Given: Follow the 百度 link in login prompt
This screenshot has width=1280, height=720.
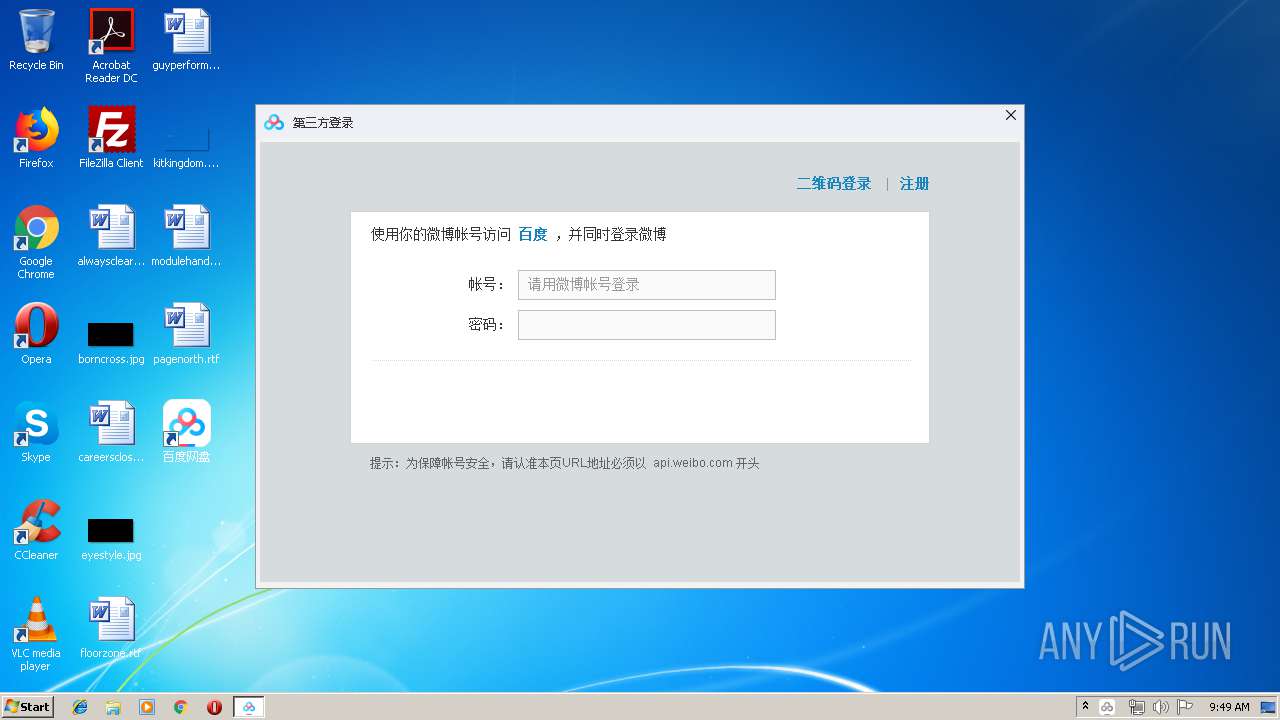Looking at the screenshot, I should (x=533, y=235).
